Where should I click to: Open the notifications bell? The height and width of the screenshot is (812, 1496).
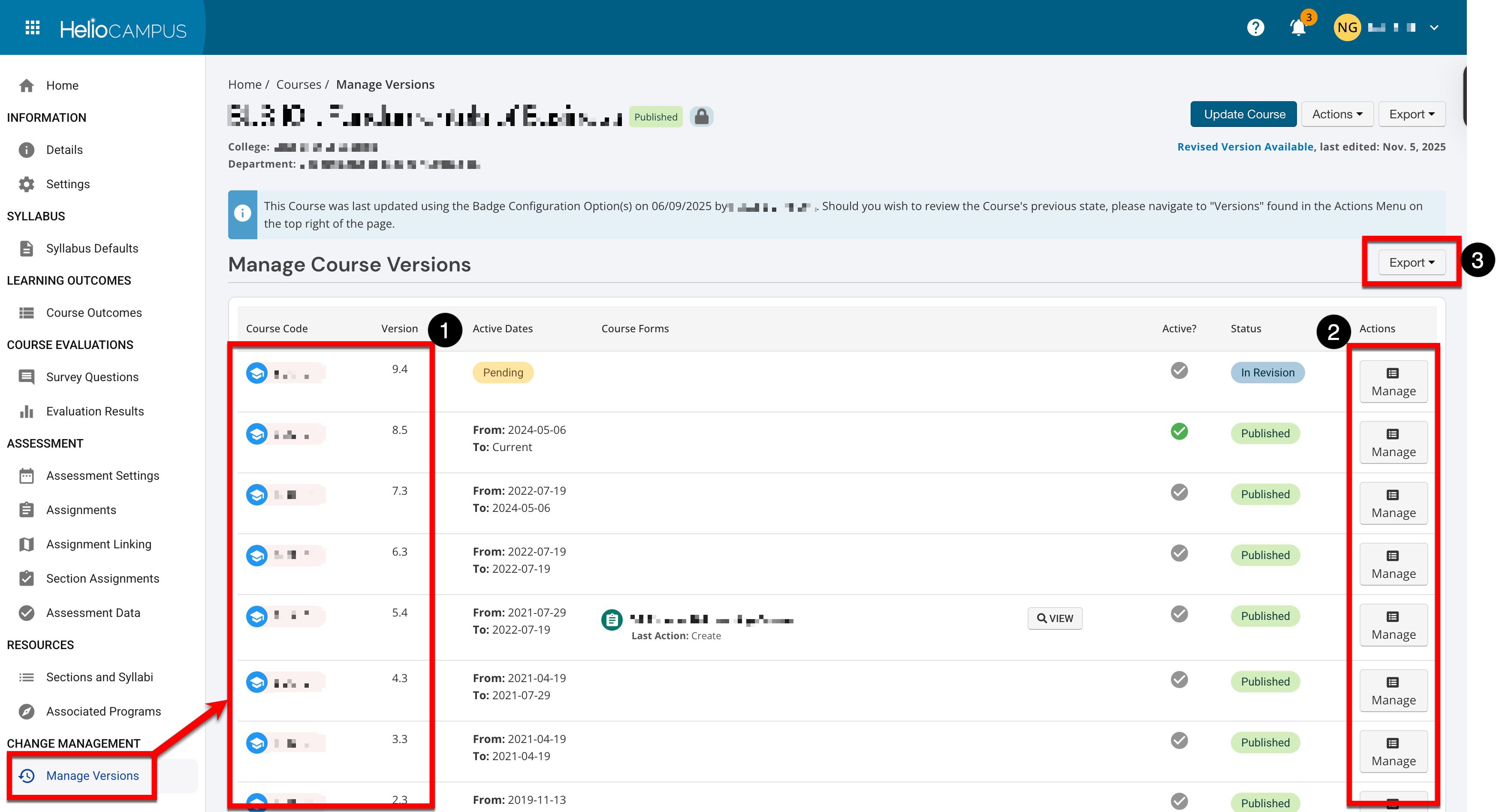[1297, 27]
